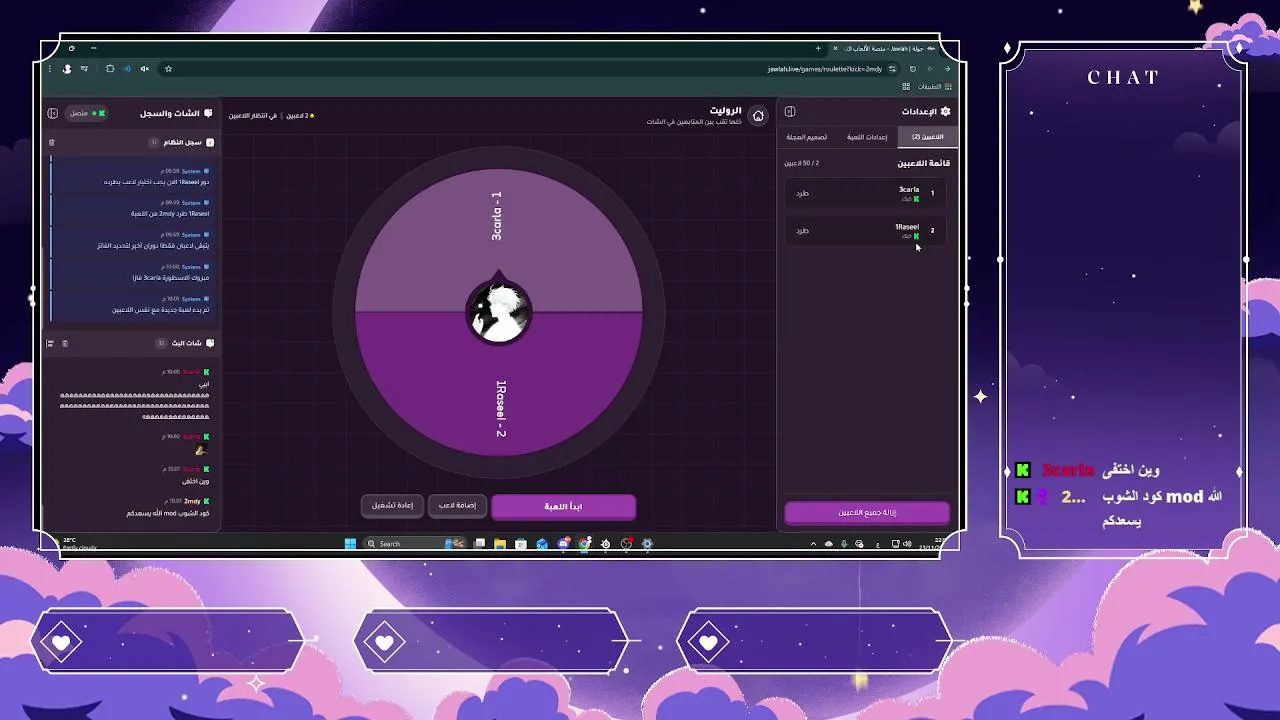The height and width of the screenshot is (720, 1280).
Task: Open the site information icon in the address bar
Action: click(x=893, y=69)
